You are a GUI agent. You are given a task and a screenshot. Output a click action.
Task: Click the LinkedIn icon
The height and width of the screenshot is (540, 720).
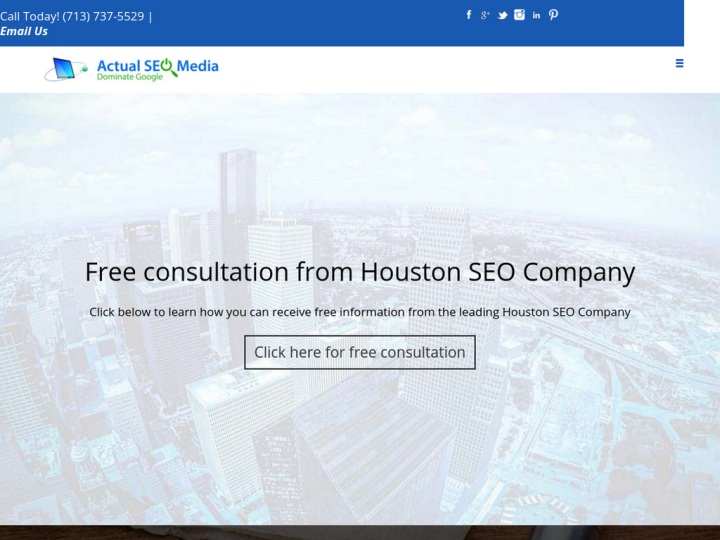pos(536,15)
